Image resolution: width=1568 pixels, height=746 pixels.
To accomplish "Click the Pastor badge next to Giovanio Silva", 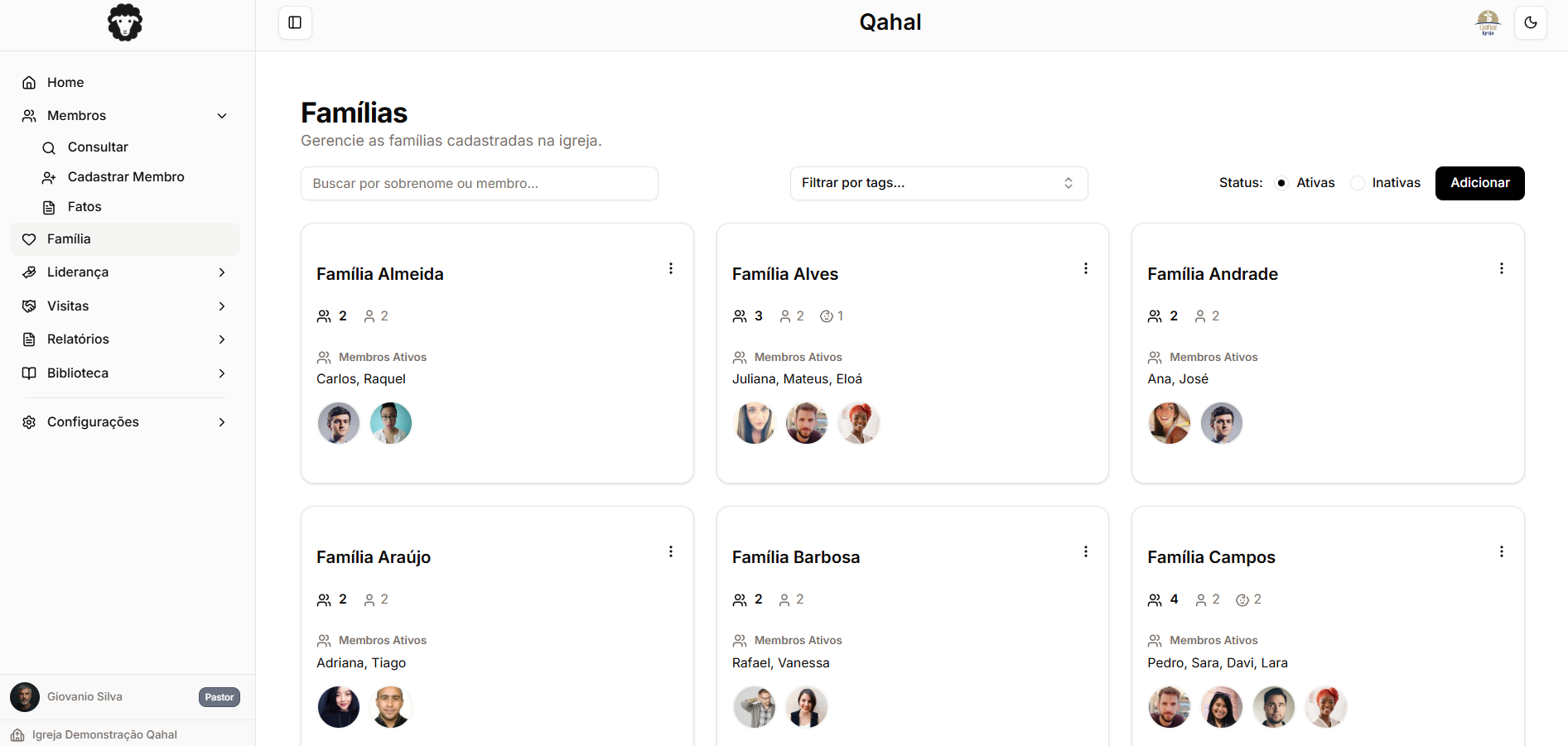I will (x=219, y=697).
